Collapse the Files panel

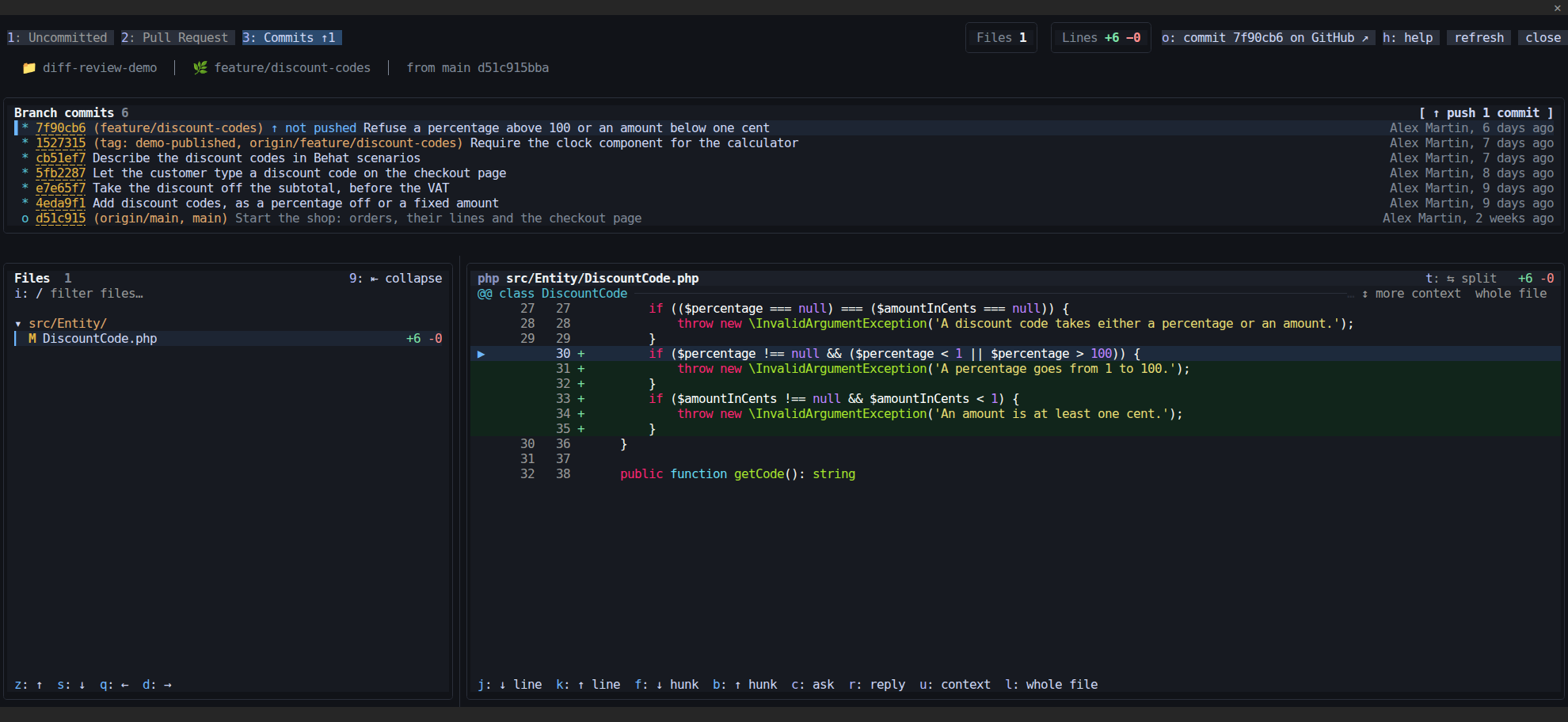coord(395,279)
